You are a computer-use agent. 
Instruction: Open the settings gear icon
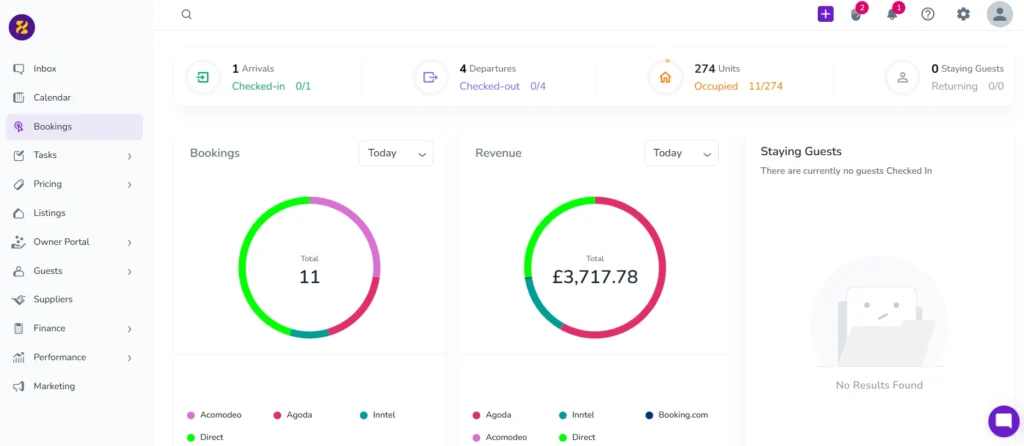(x=963, y=14)
